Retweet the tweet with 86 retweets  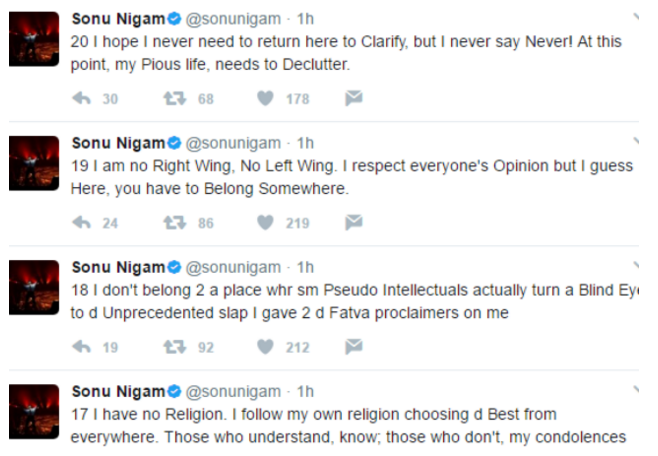[x=173, y=223]
